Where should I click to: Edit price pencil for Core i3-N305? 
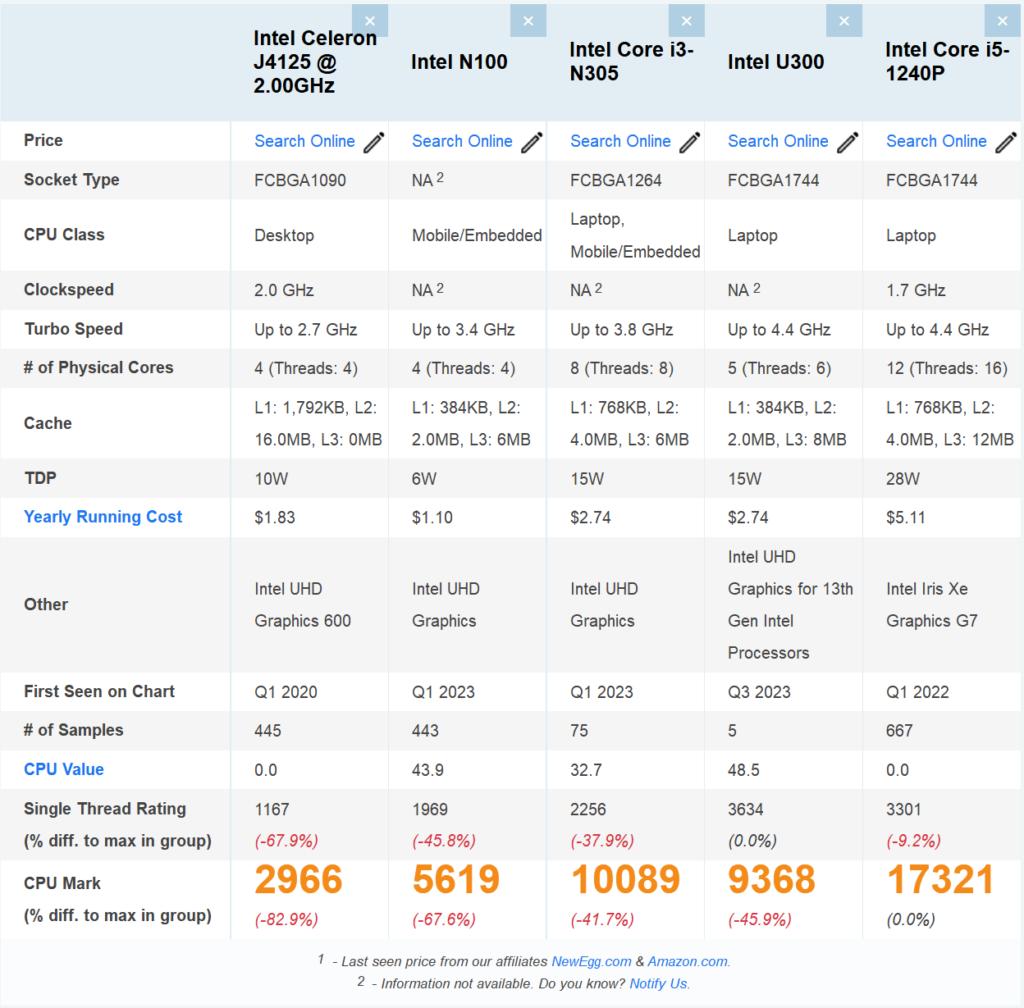(x=690, y=142)
